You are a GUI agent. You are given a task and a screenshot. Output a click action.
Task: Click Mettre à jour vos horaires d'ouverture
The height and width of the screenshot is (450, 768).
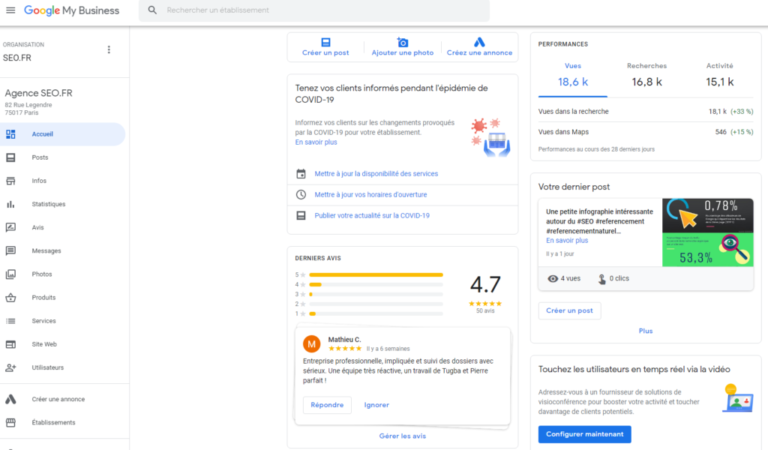pyautogui.click(x=371, y=195)
